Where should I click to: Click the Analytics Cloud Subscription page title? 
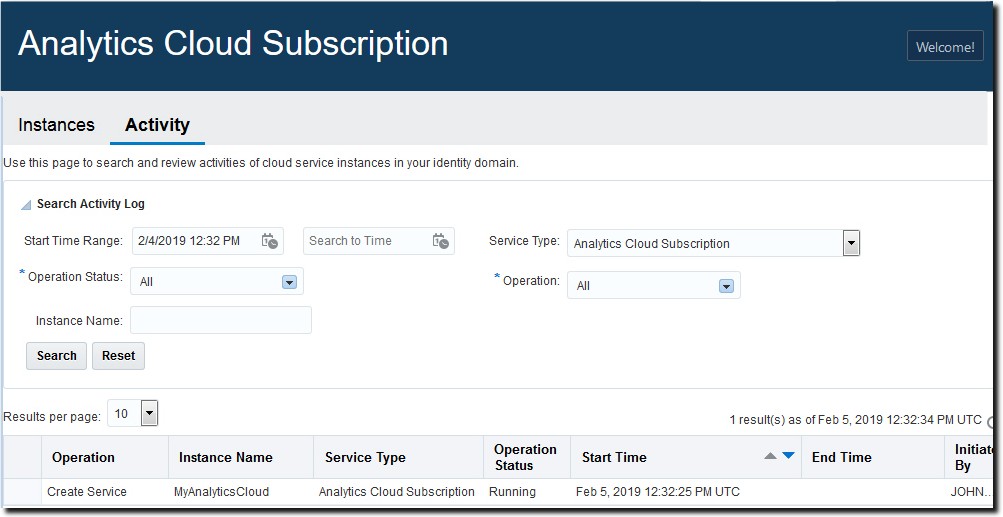coord(233,44)
